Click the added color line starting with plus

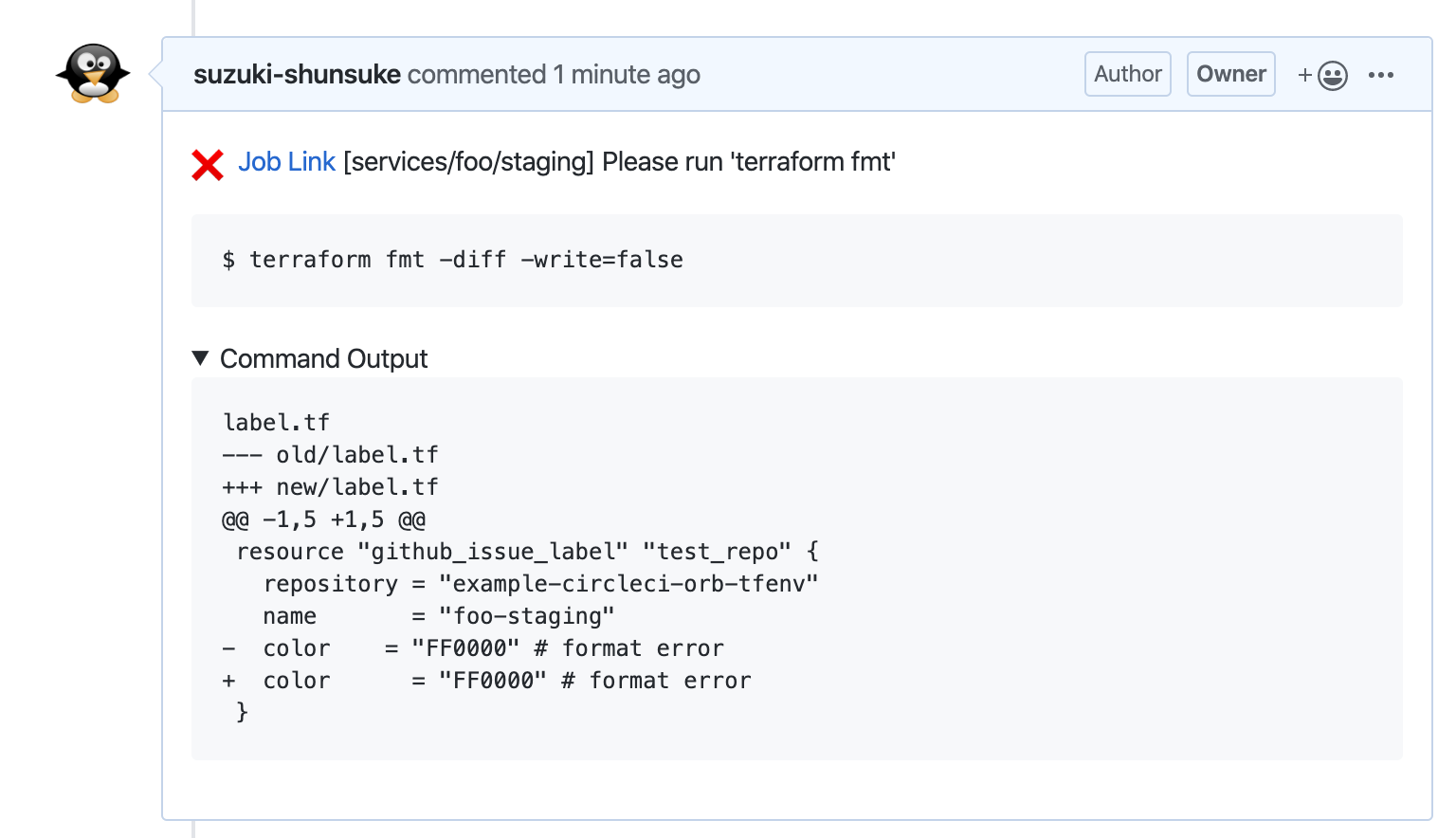485,681
